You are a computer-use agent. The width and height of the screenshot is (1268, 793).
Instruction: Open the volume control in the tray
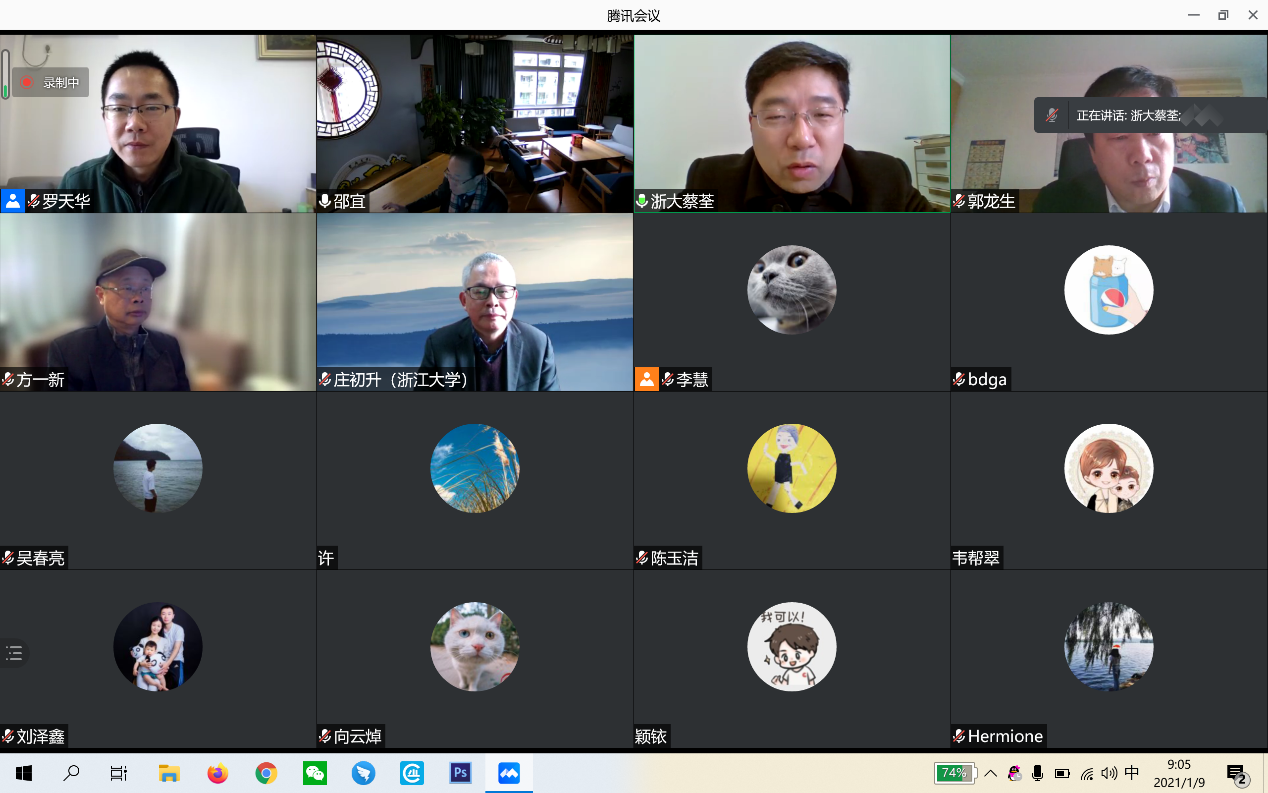(1109, 773)
